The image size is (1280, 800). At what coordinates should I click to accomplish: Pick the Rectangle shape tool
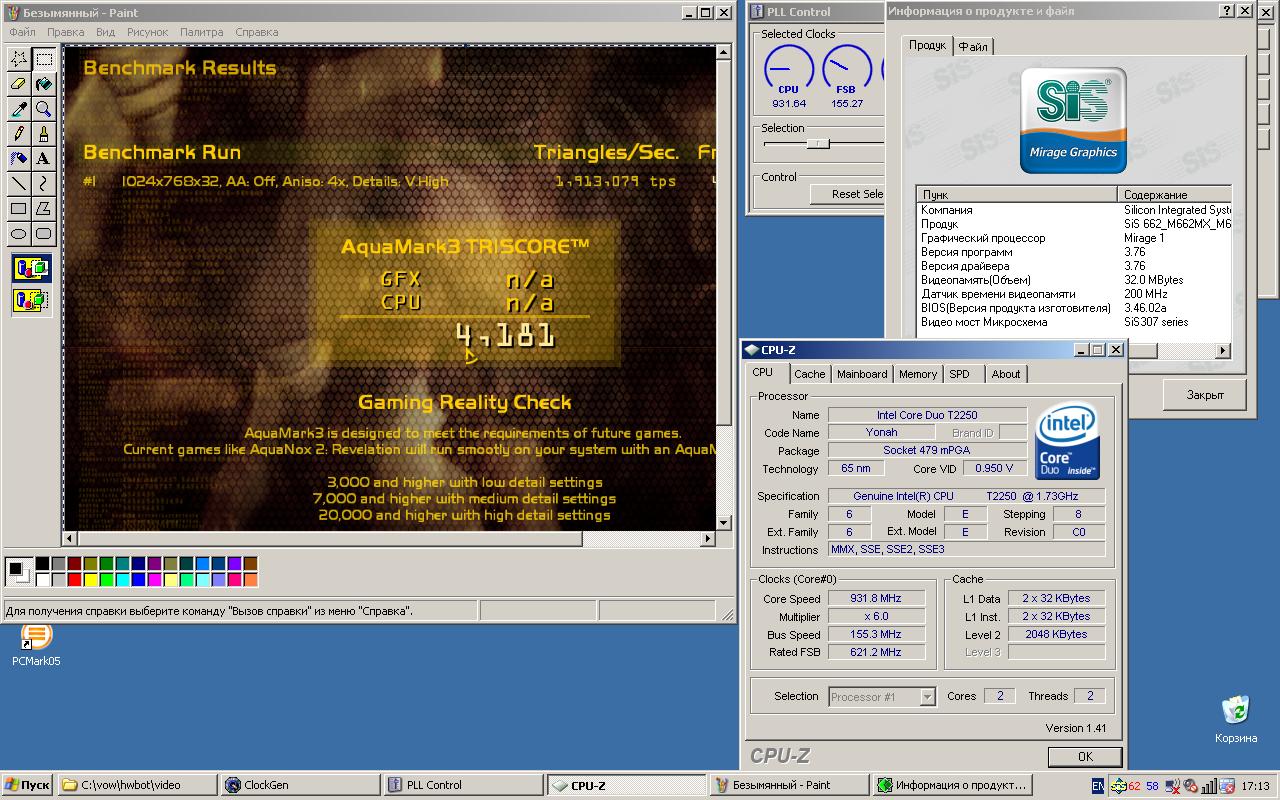pos(18,209)
